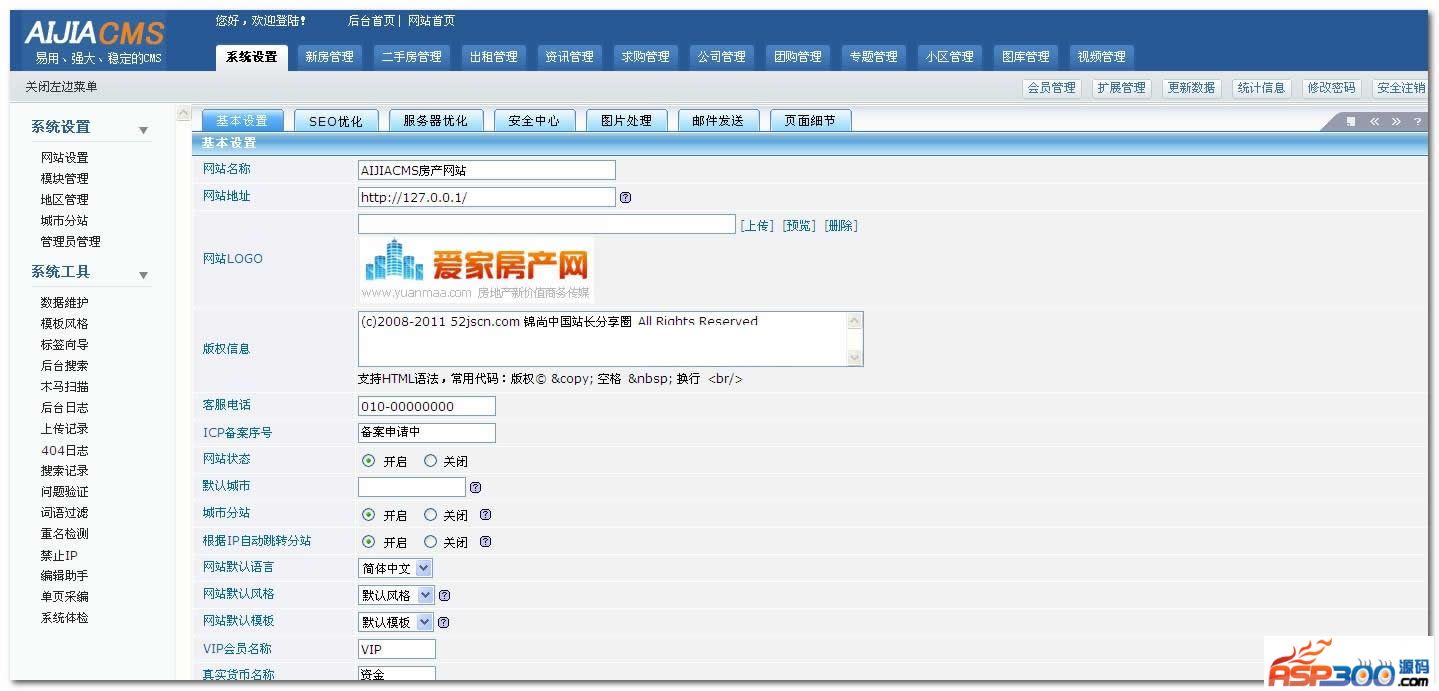1439x691 pixels.
Task: Click the [预览] link for 网站LOGO
Action: (x=799, y=226)
